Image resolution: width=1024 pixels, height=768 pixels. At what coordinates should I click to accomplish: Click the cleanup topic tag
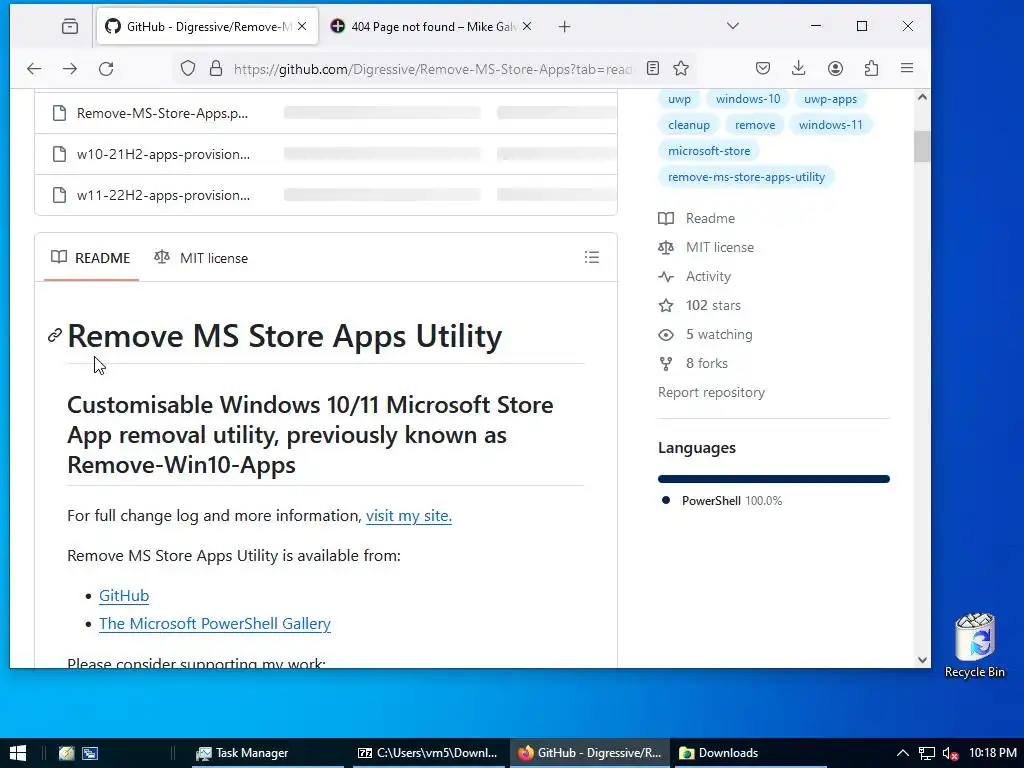[689, 125]
